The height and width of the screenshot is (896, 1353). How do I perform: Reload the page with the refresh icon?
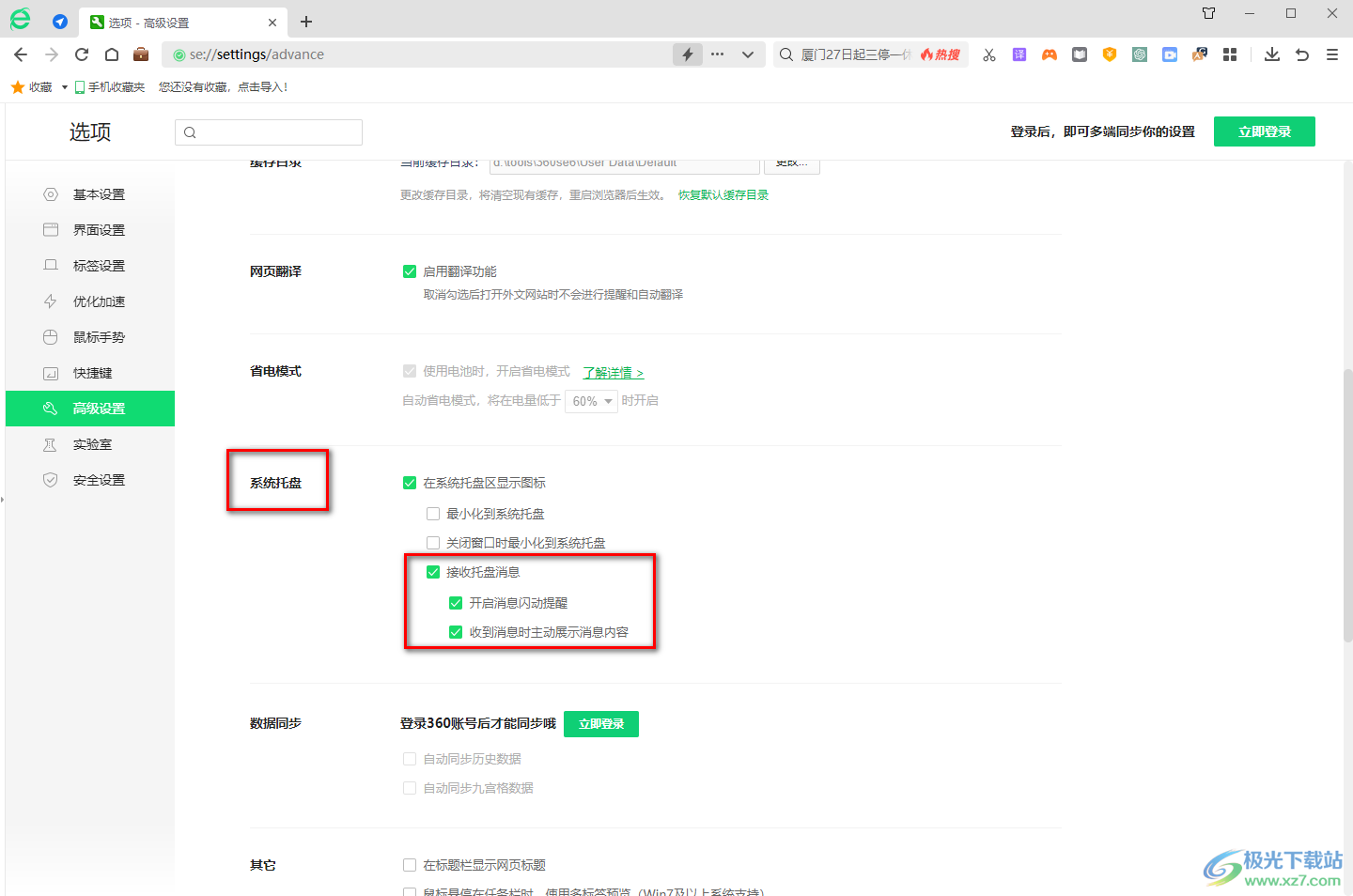click(x=82, y=54)
